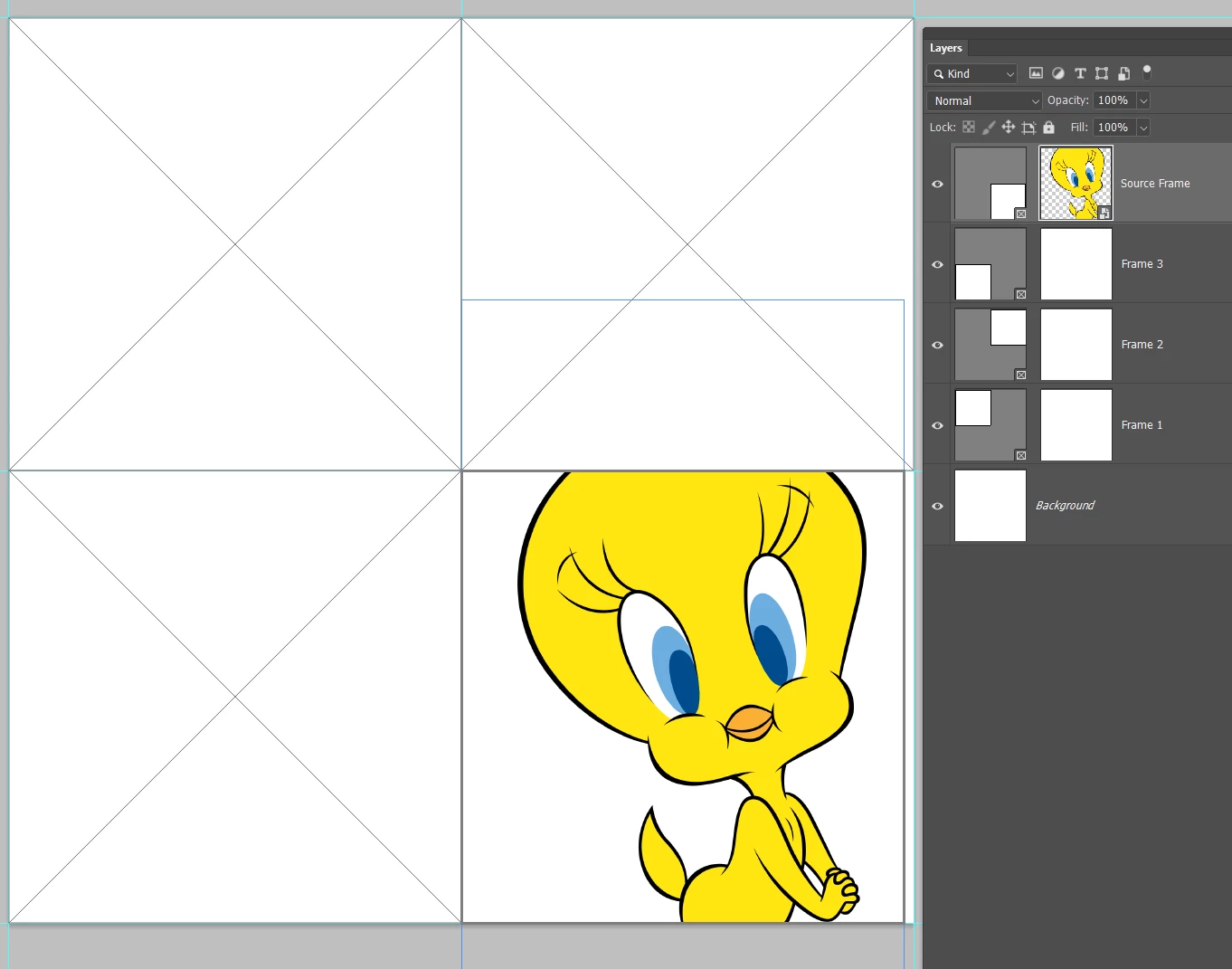
Task: Select Source Frame's Tweety content thumbnail
Action: tap(1076, 184)
